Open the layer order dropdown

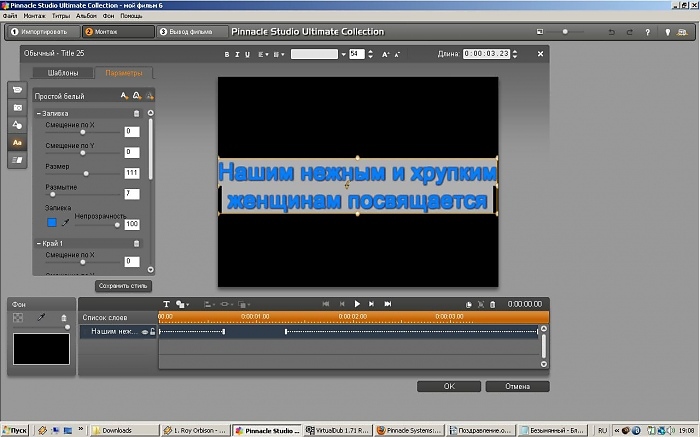[x=244, y=304]
